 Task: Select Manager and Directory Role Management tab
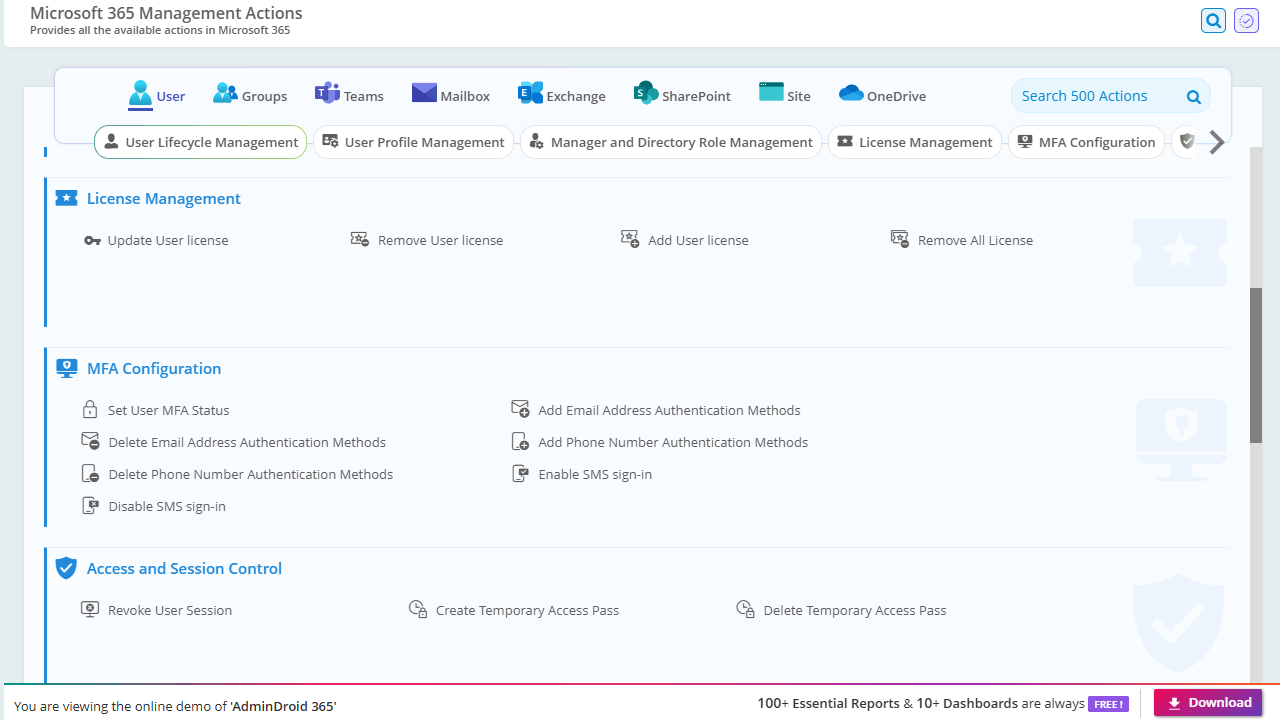(x=671, y=142)
